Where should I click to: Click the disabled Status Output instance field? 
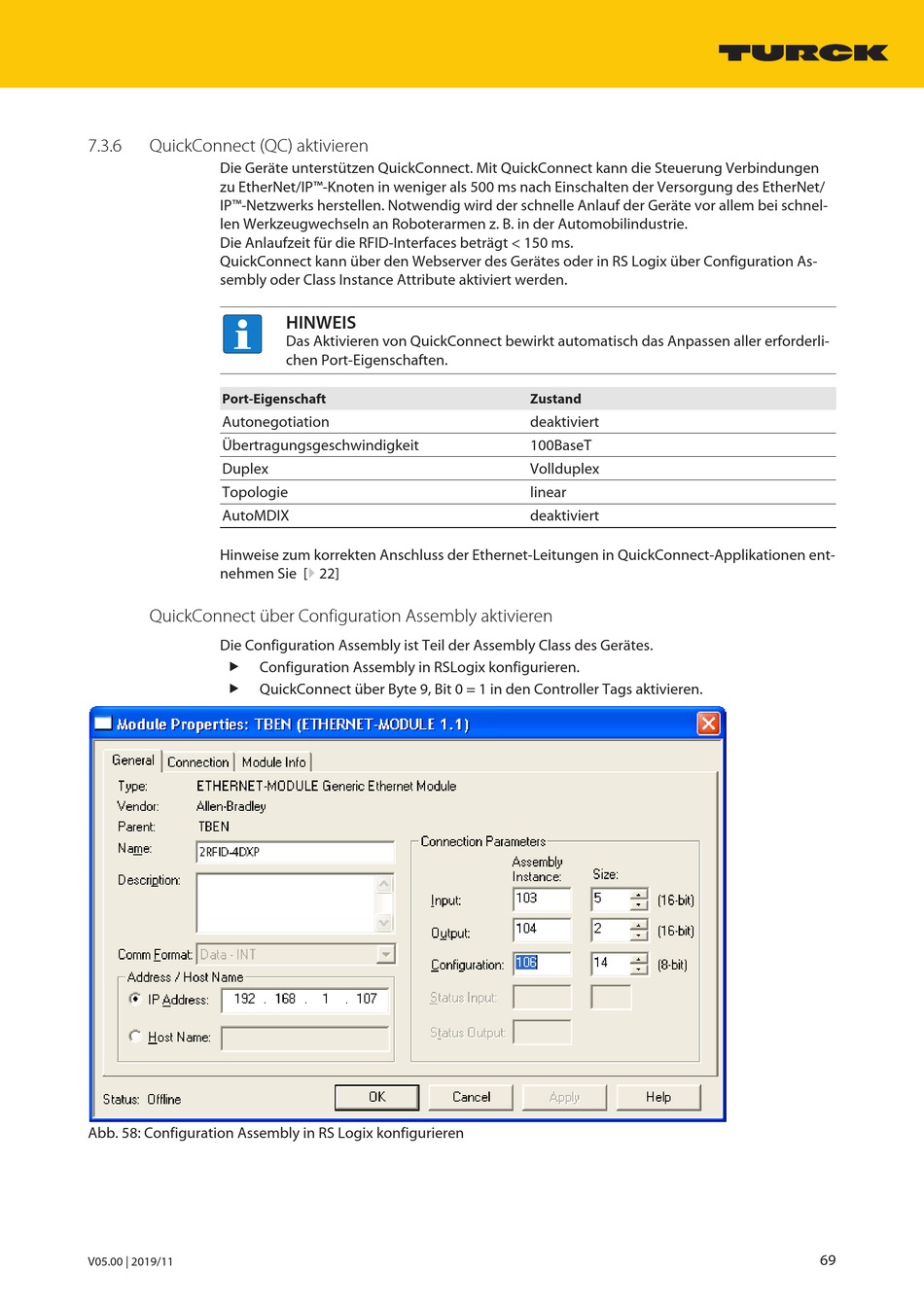tap(542, 1032)
